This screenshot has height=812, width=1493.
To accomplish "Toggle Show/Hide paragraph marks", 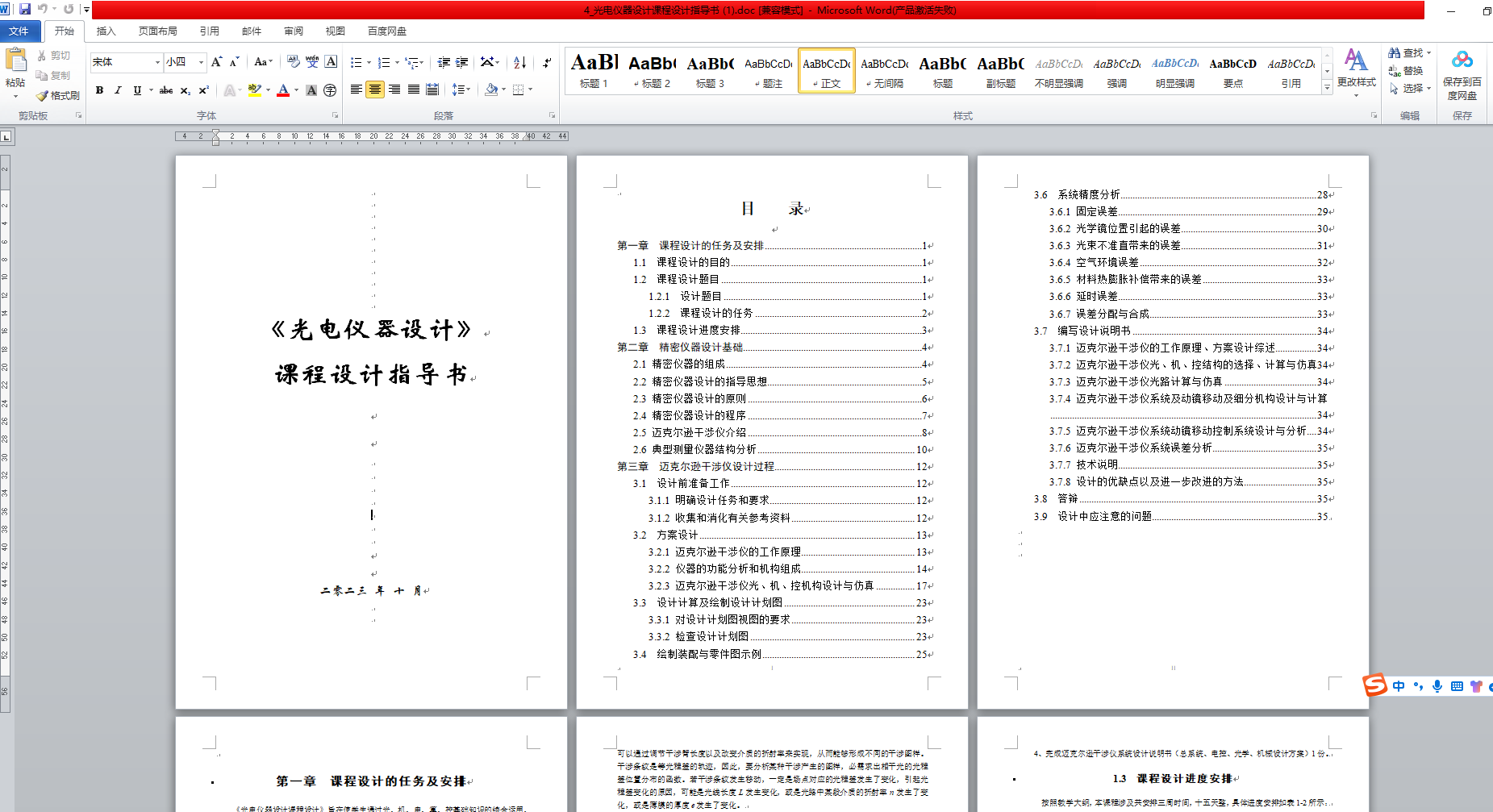I will pyautogui.click(x=547, y=62).
